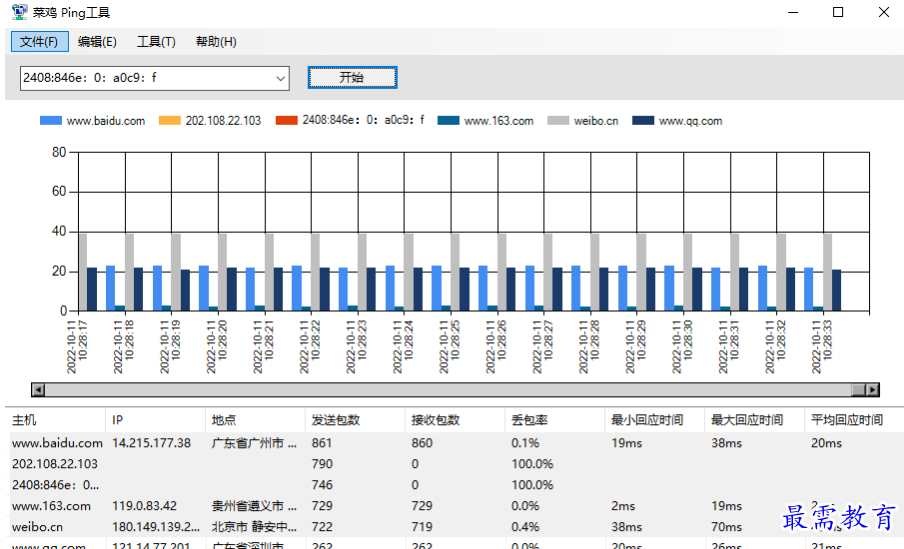Select the 2408:846e: 0... host row
The width and height of the screenshot is (904, 549).
[455, 485]
